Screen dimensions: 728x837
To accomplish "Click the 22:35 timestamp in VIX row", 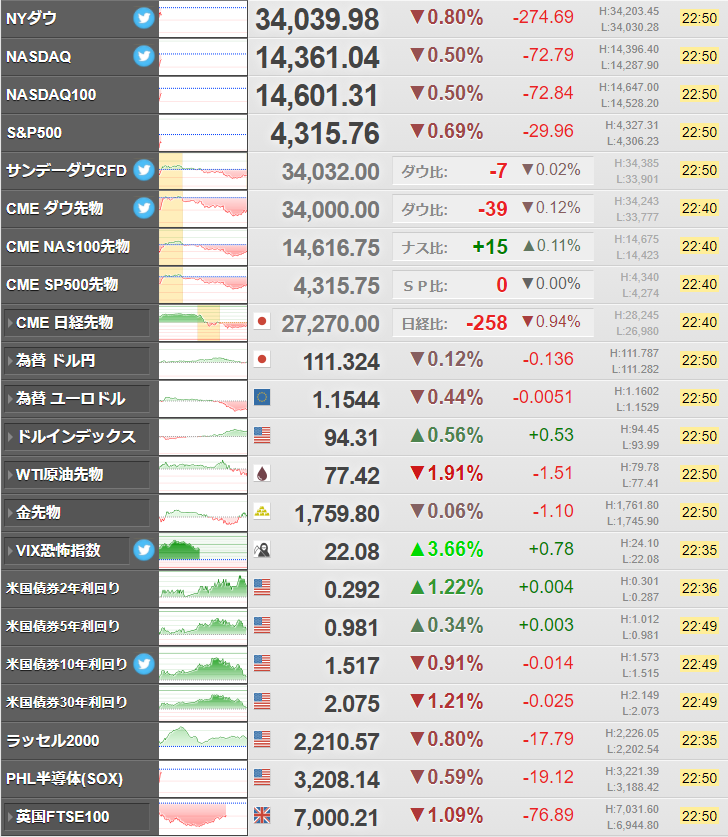I will point(699,550).
